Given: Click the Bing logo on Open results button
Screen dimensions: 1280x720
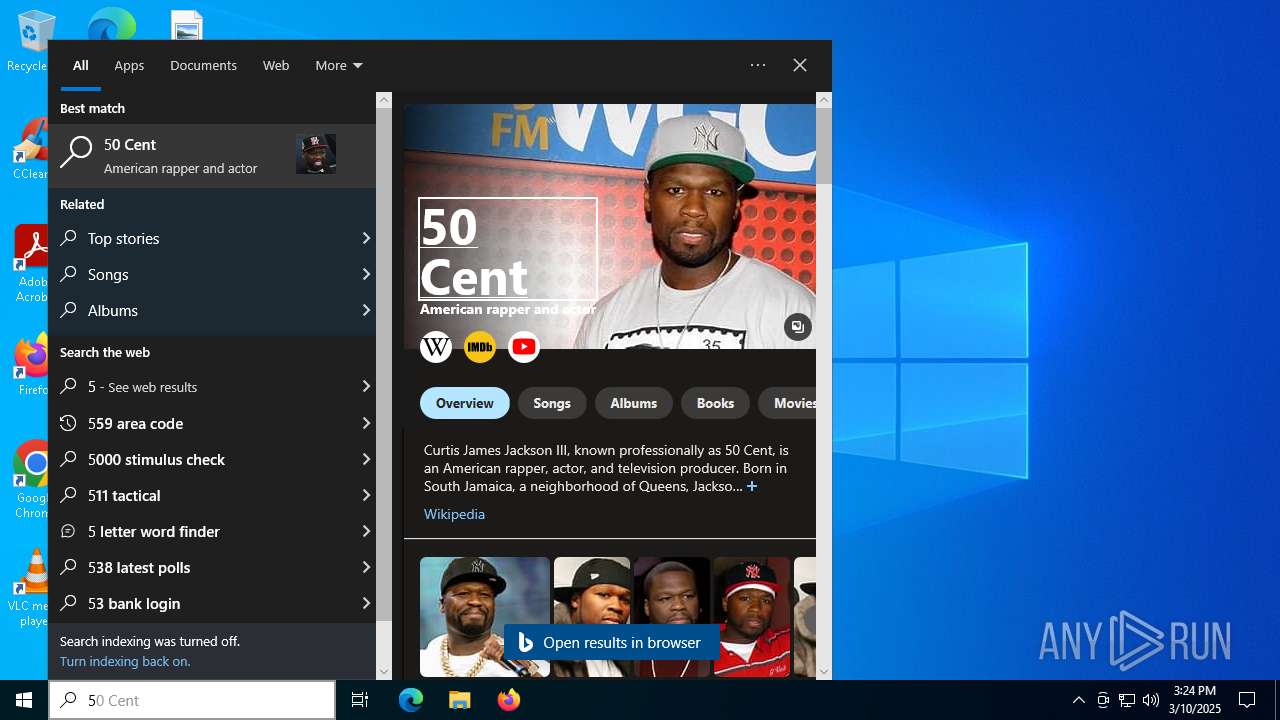Looking at the screenshot, I should (525, 642).
